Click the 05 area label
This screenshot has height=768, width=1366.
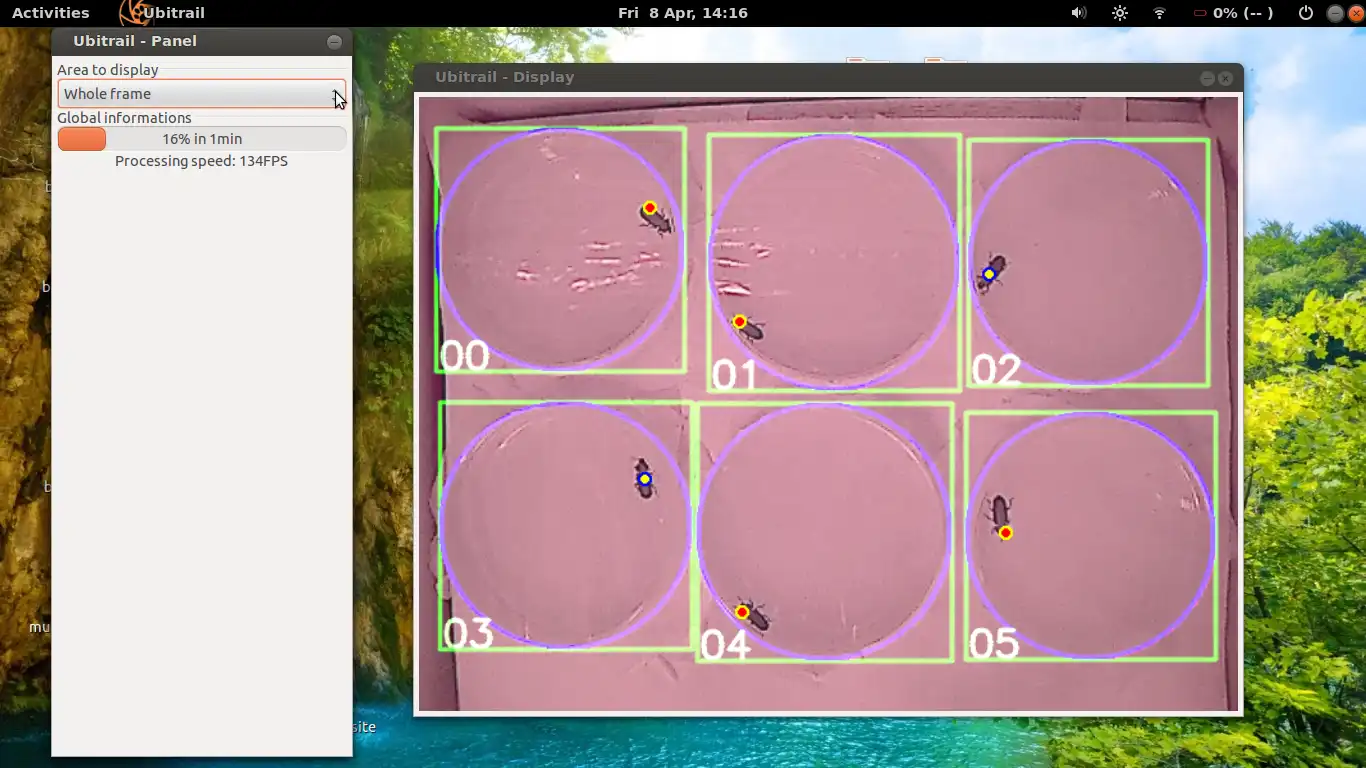coord(994,643)
